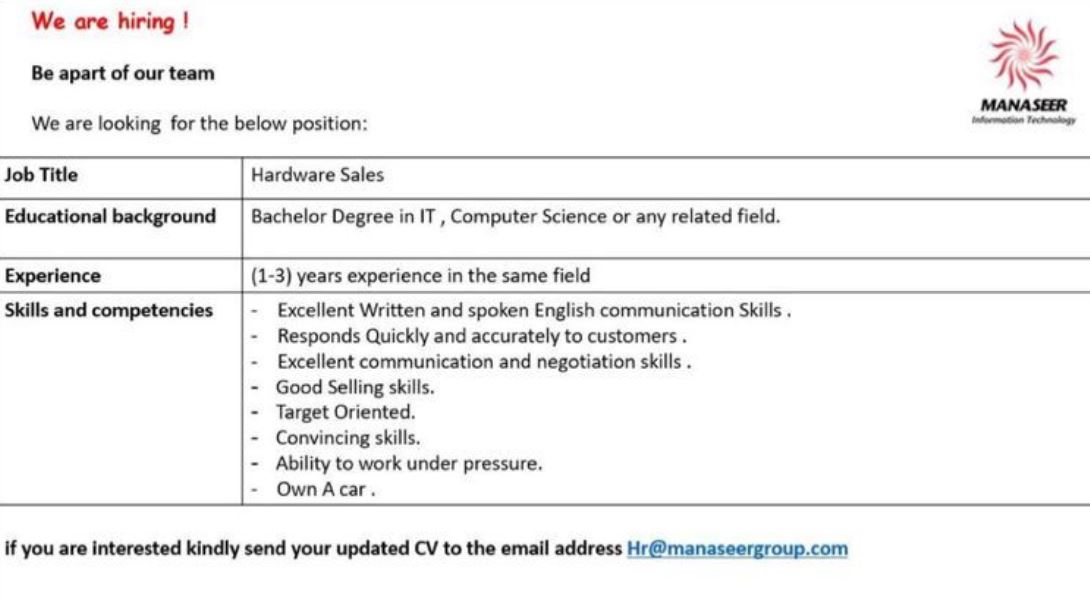Select 'Ability to work under pressure' line
The width and height of the screenshot is (1090, 601).
(409, 463)
